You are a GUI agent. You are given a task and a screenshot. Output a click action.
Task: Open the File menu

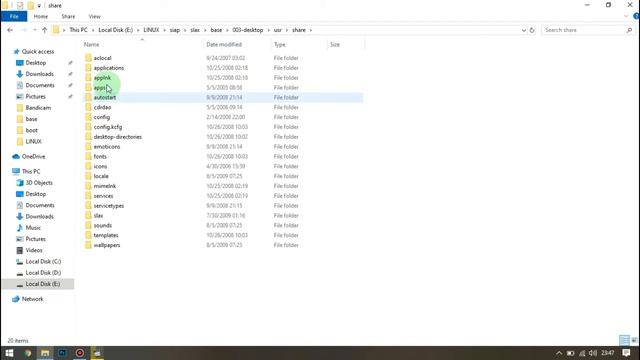(x=14, y=16)
